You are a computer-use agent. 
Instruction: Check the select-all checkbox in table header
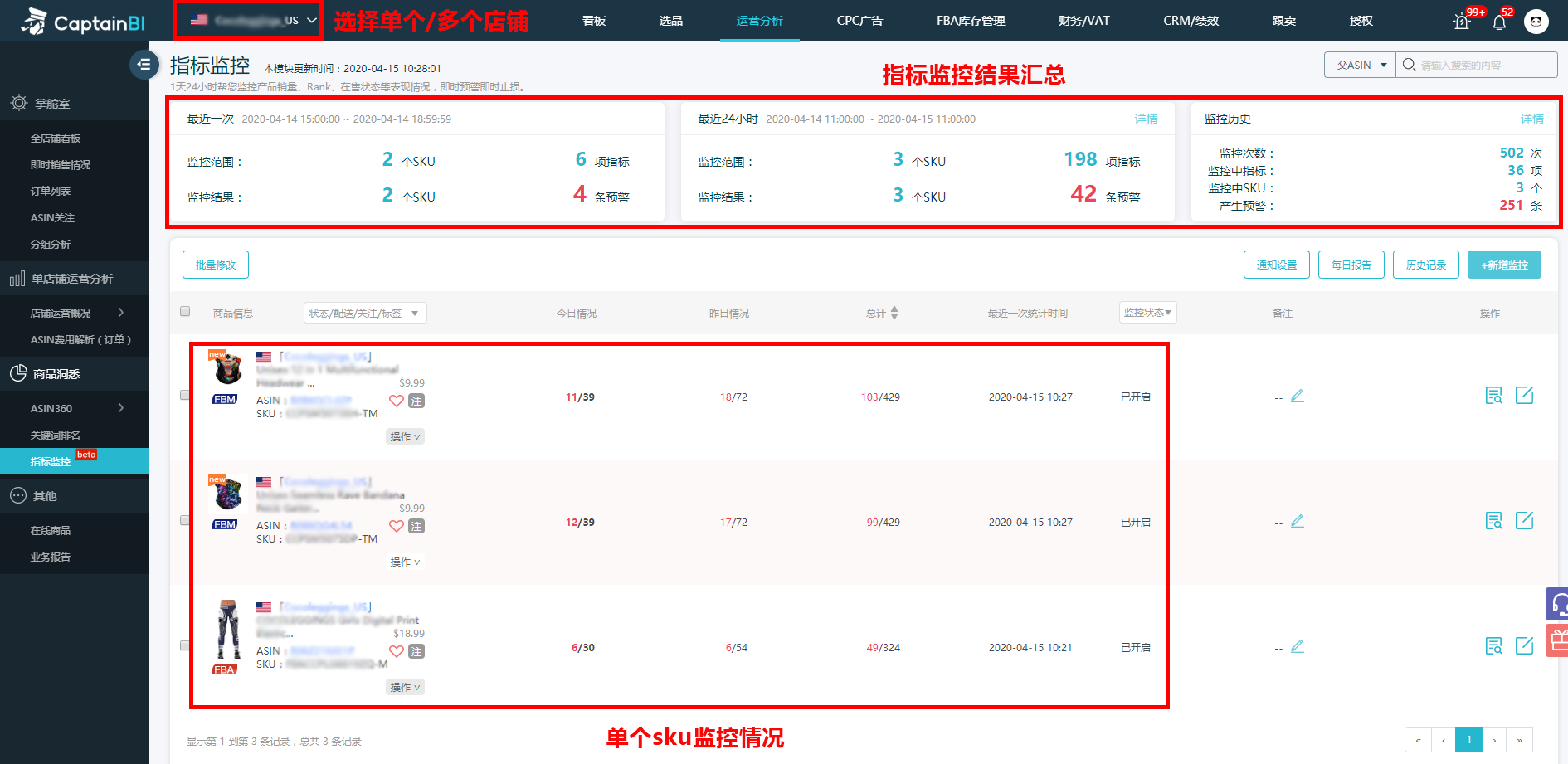tap(185, 312)
